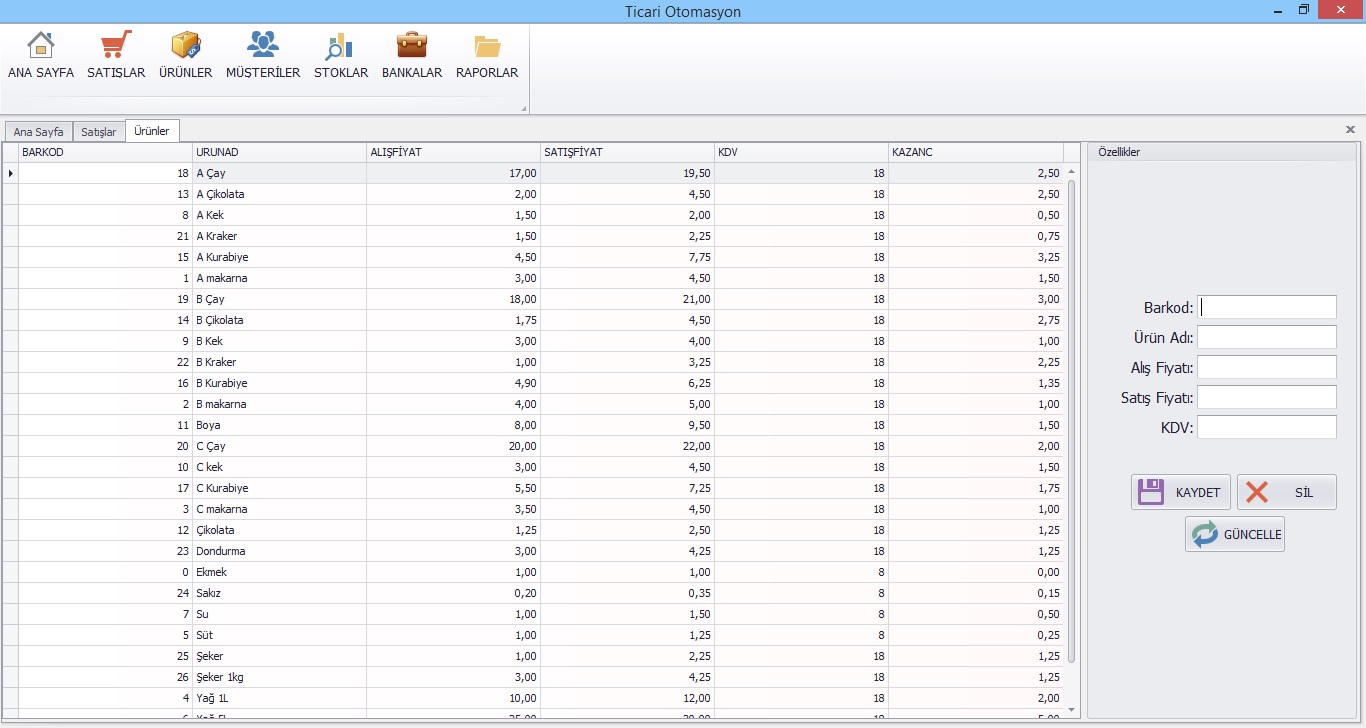Sort by the KAZANC column header
This screenshot has width=1366, height=728.
pyautogui.click(x=976, y=152)
